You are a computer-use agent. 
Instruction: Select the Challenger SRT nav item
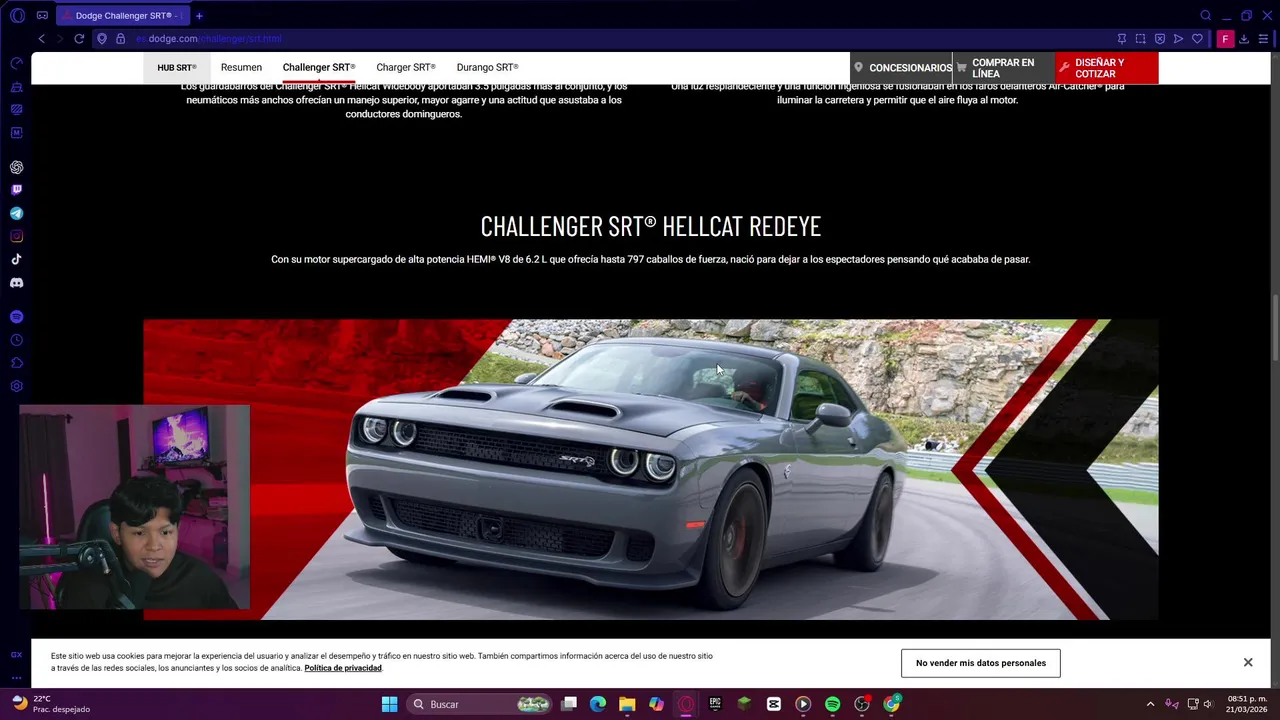(x=319, y=68)
